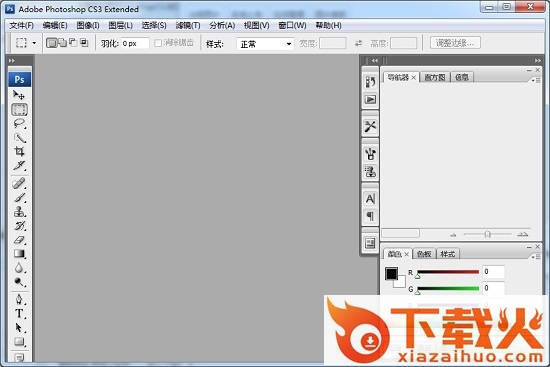550x367 pixels.
Task: Select the Healing Brush tool
Action: (19, 183)
